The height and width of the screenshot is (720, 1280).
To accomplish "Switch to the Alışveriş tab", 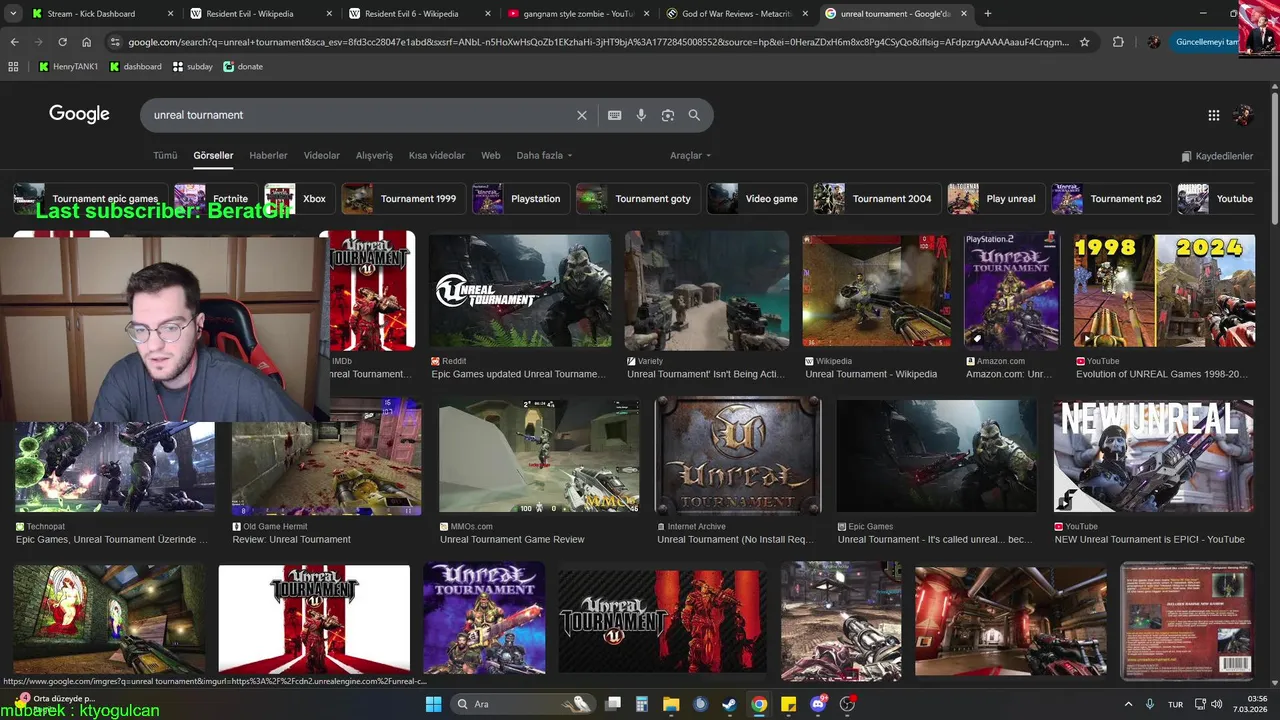I will [x=375, y=156].
